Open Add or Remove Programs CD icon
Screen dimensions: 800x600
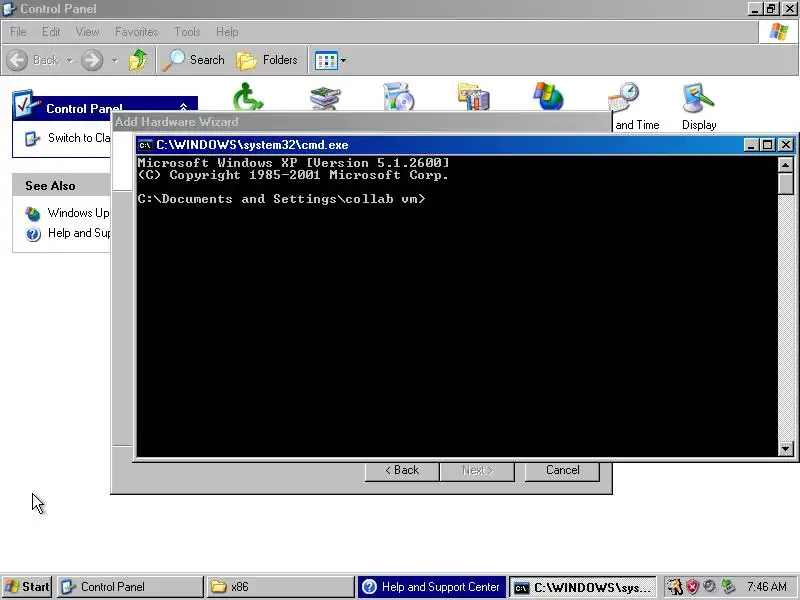(398, 96)
